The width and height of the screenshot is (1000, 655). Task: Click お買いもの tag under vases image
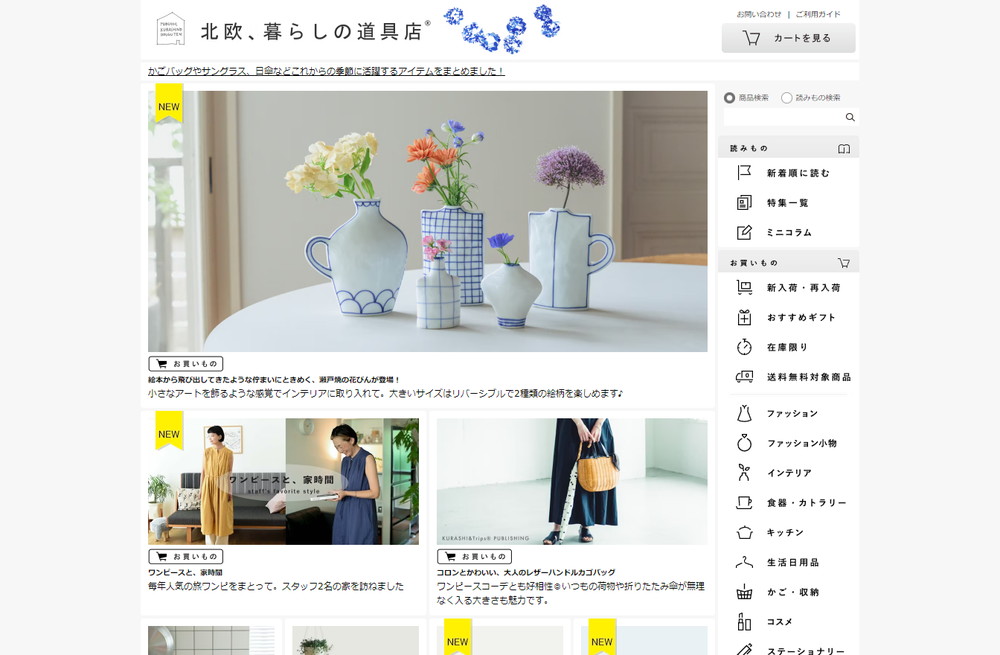186,364
